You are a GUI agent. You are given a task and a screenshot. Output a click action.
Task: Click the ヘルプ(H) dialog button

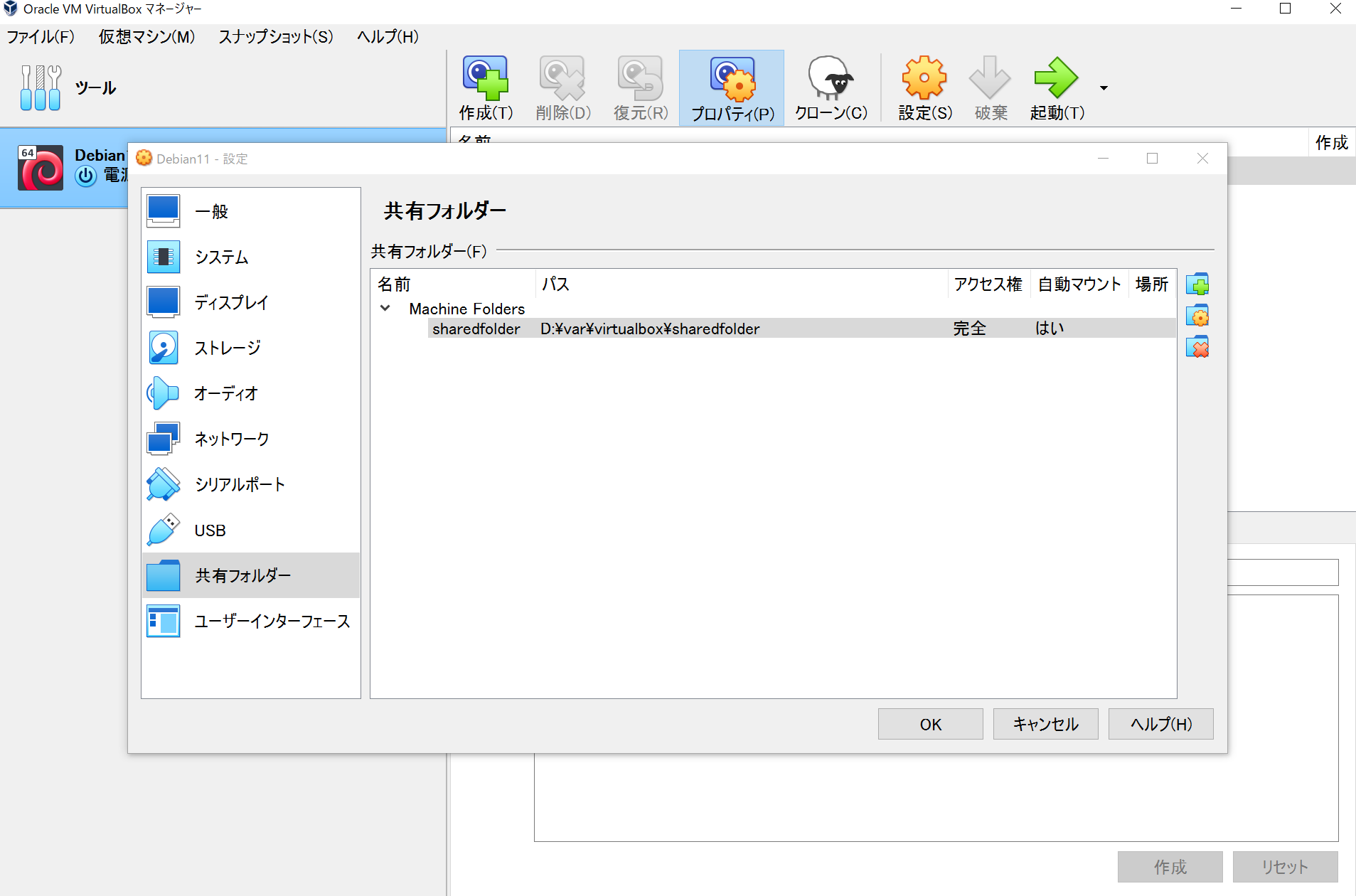coord(1160,724)
